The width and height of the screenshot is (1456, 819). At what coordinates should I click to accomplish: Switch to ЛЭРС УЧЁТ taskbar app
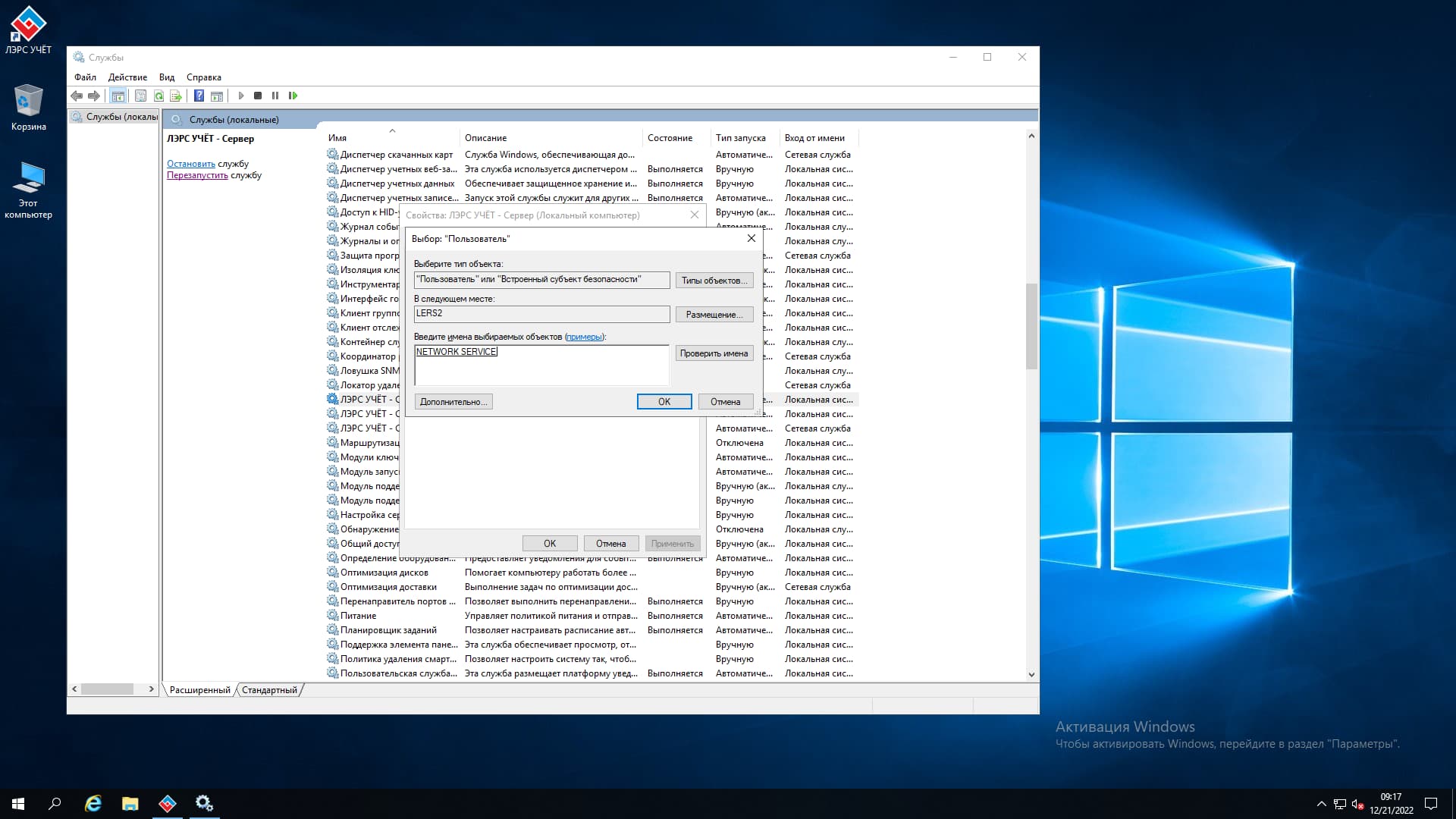pos(168,803)
